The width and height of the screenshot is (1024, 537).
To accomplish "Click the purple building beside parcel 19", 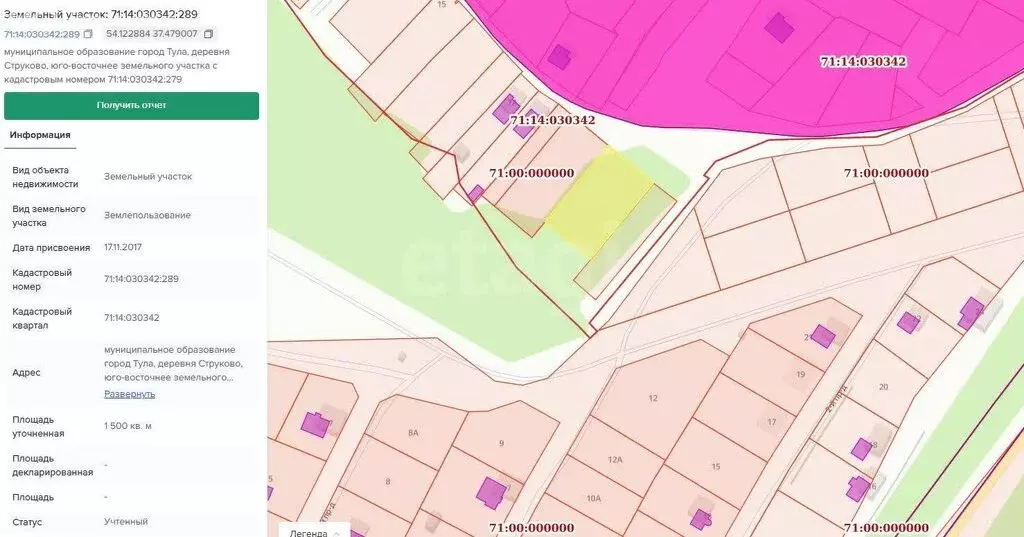I will pos(822,336).
